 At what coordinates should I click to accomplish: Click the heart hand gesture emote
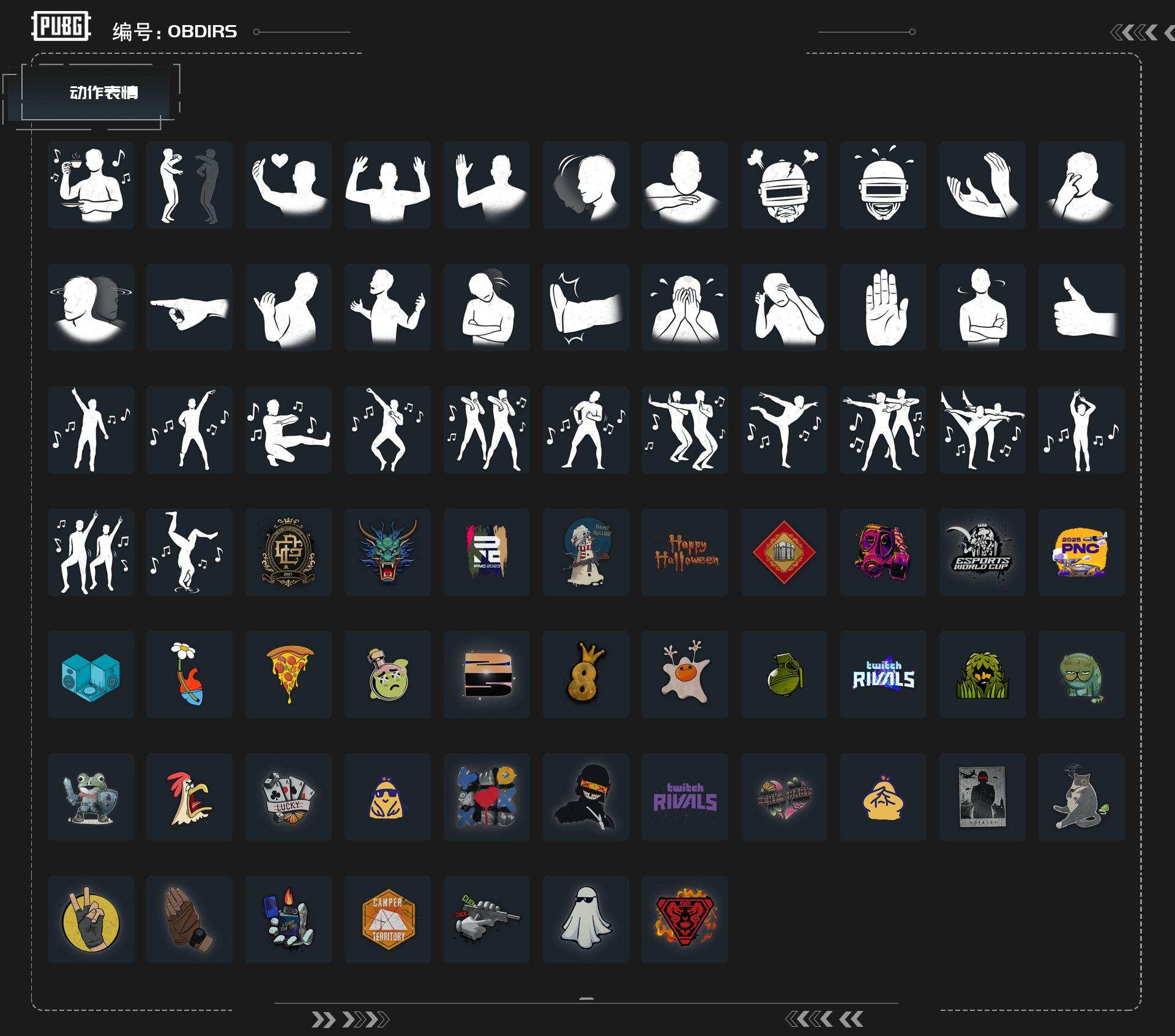pyautogui.click(x=288, y=185)
